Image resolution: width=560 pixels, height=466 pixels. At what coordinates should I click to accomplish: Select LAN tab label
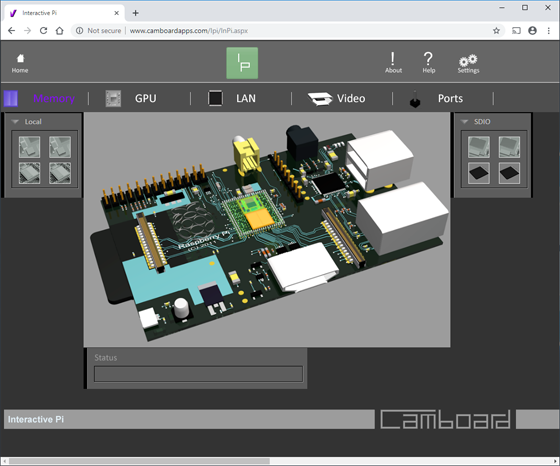coord(246,99)
